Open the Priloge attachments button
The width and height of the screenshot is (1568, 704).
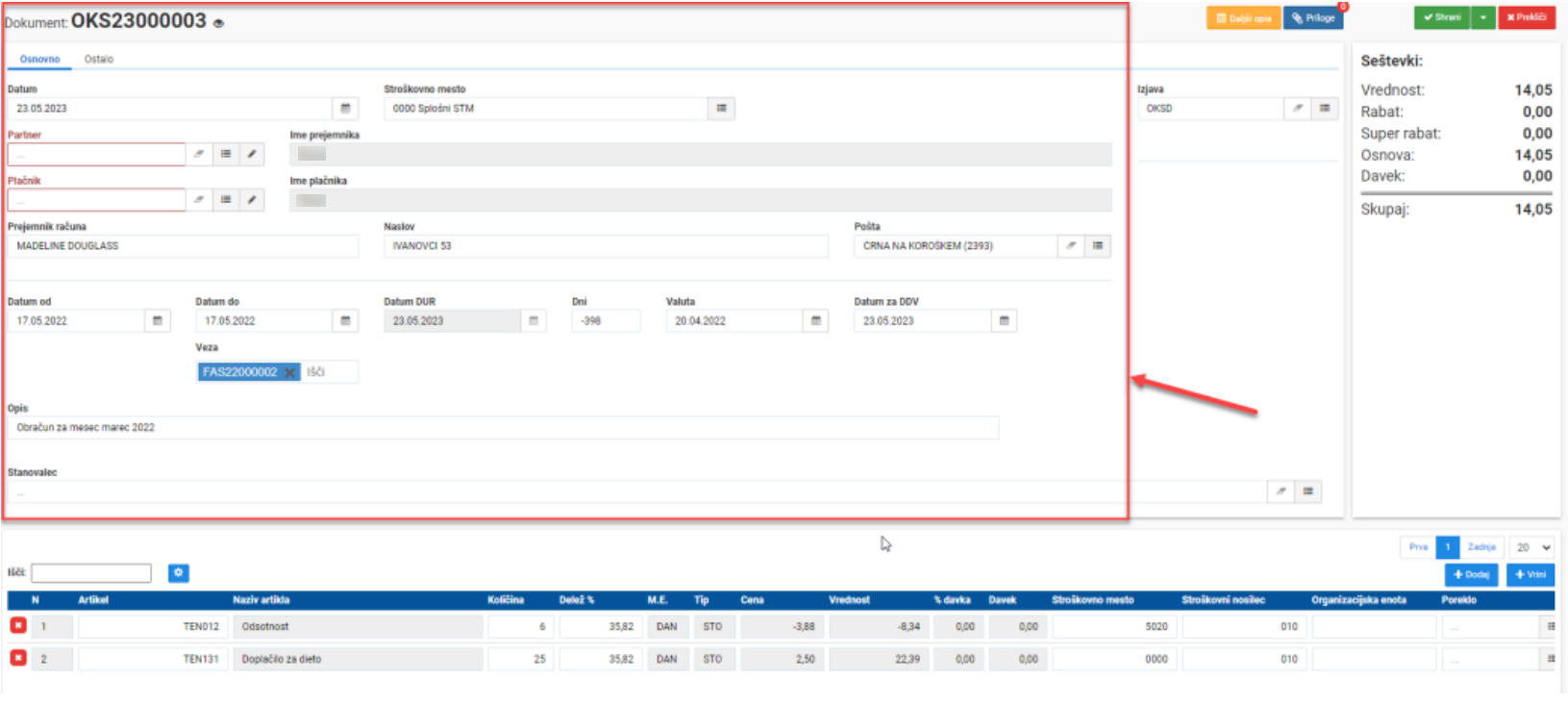[1313, 17]
